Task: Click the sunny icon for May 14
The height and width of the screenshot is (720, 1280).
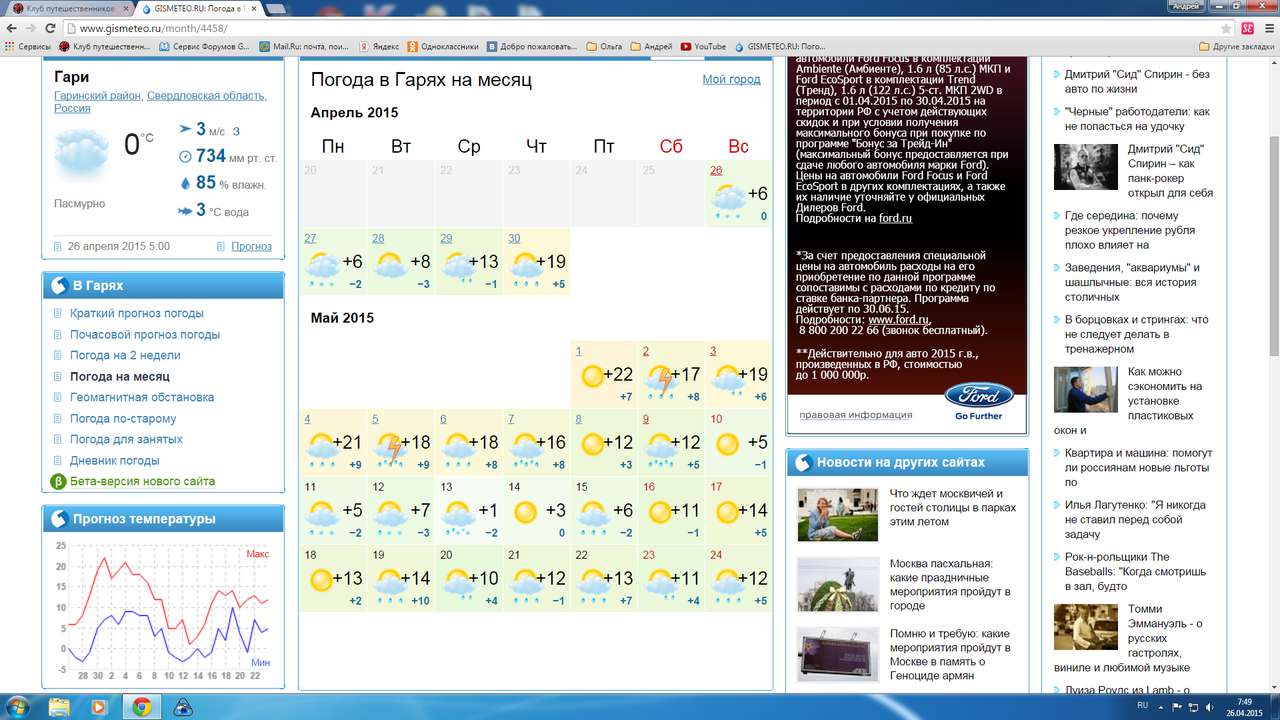Action: point(525,512)
